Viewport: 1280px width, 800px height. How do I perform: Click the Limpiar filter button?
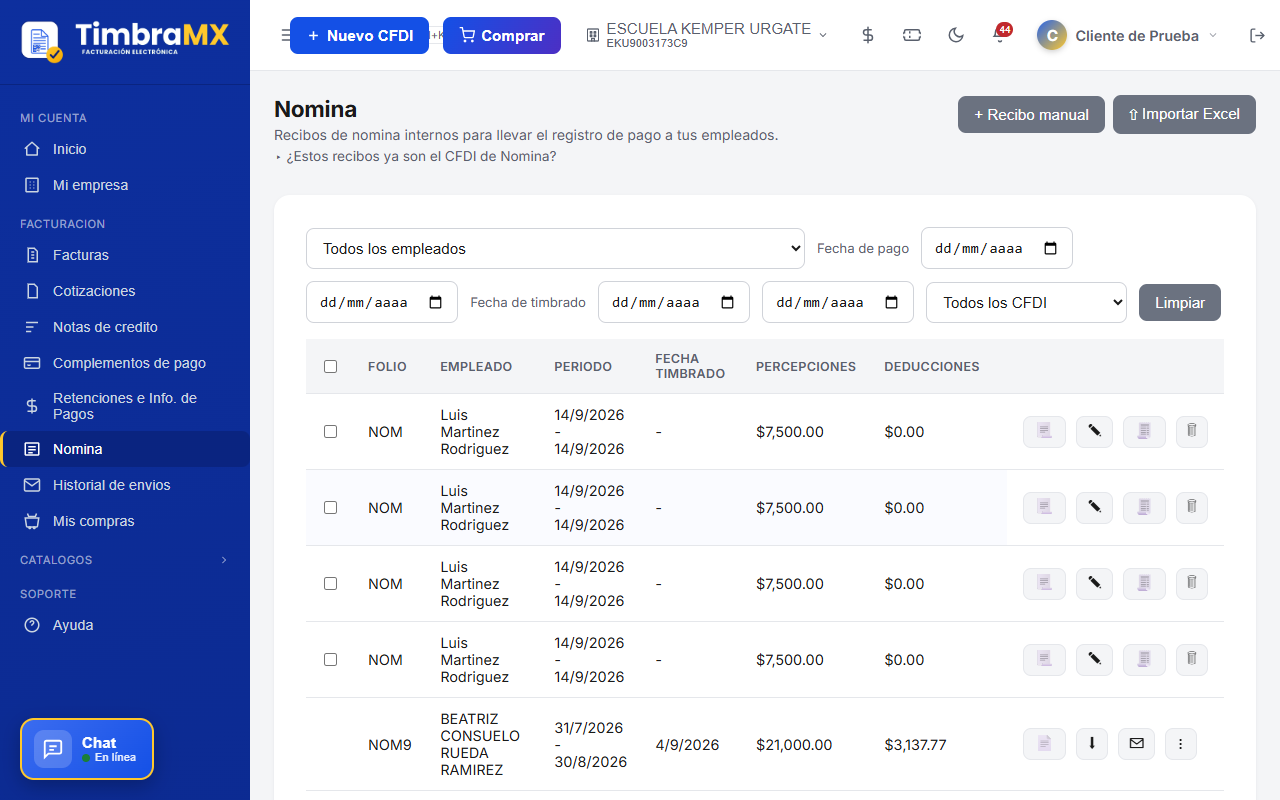click(x=1180, y=302)
